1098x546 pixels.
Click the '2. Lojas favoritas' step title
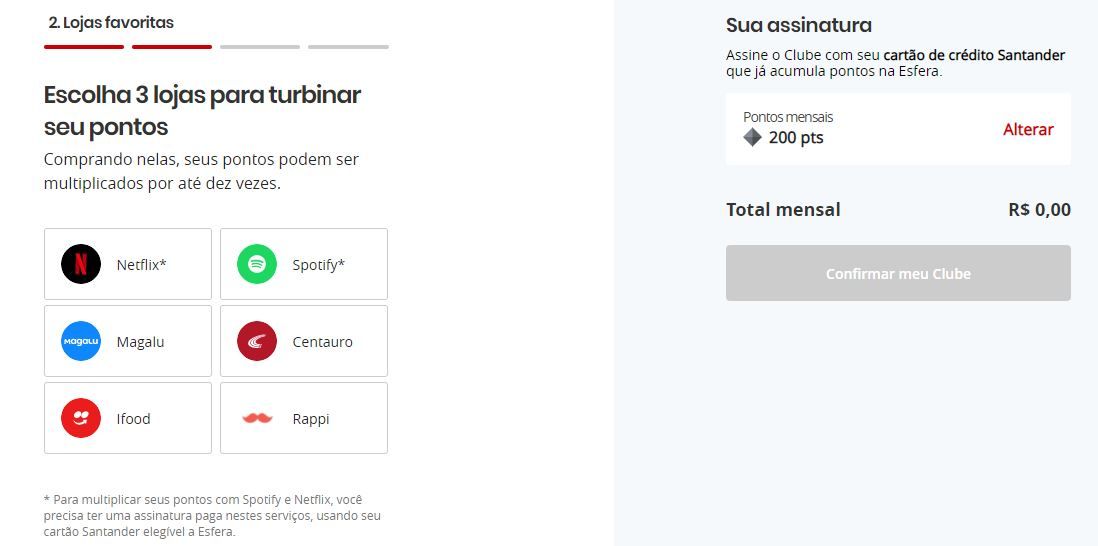coord(111,22)
